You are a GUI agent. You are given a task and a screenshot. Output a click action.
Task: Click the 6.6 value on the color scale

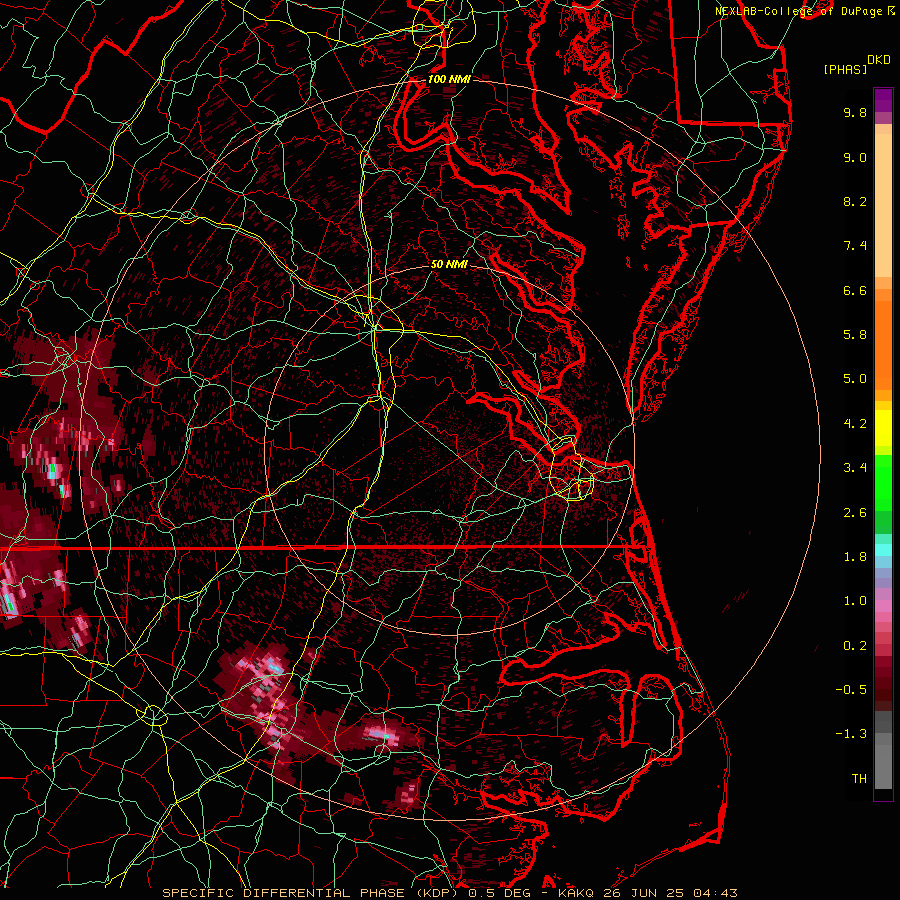click(x=855, y=290)
